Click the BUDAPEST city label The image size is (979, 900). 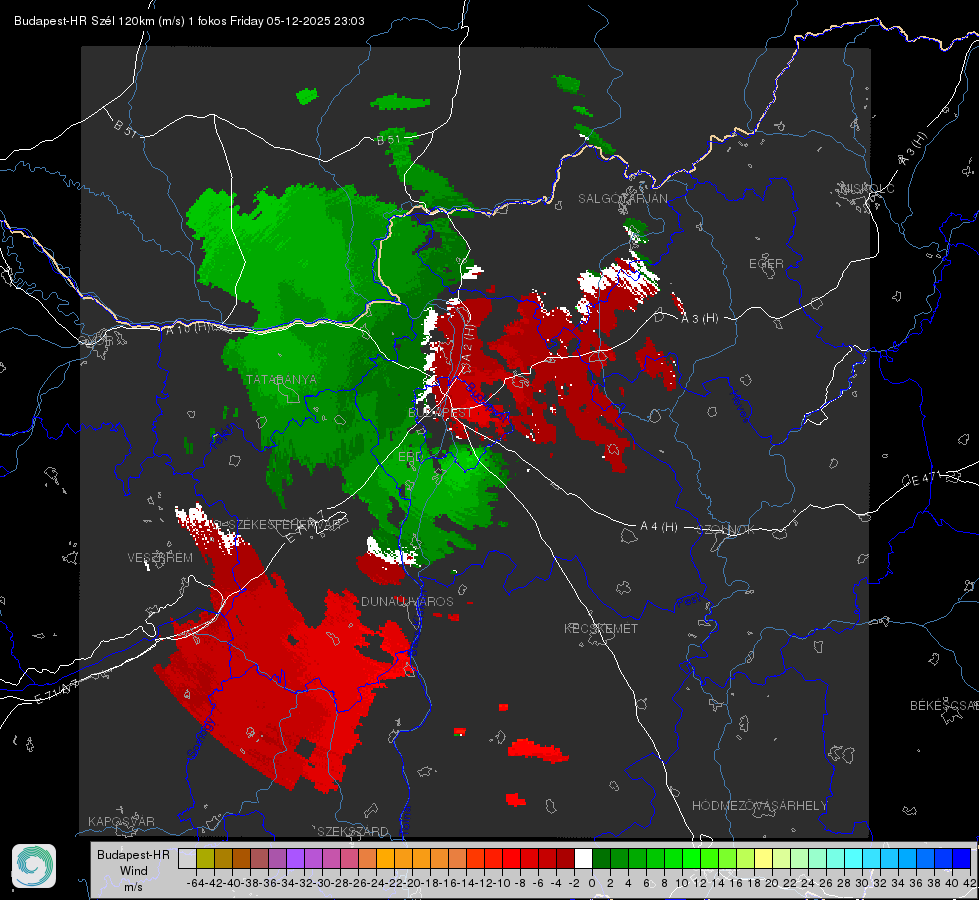pos(440,412)
